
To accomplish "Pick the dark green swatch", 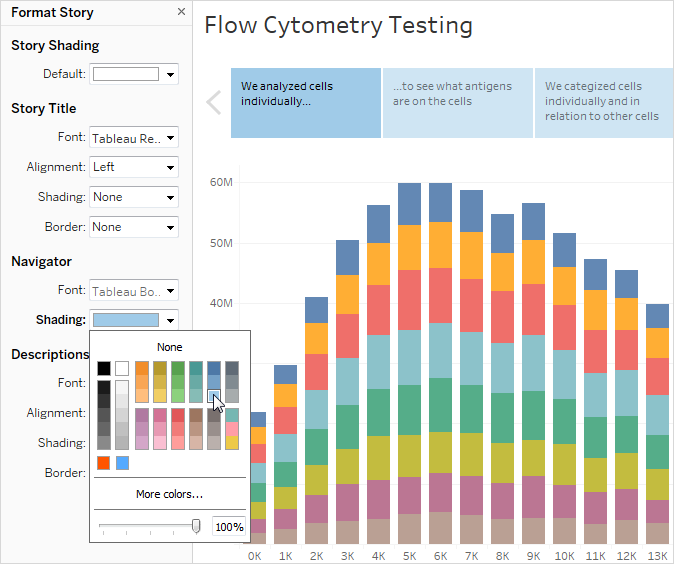I will pos(178,368).
